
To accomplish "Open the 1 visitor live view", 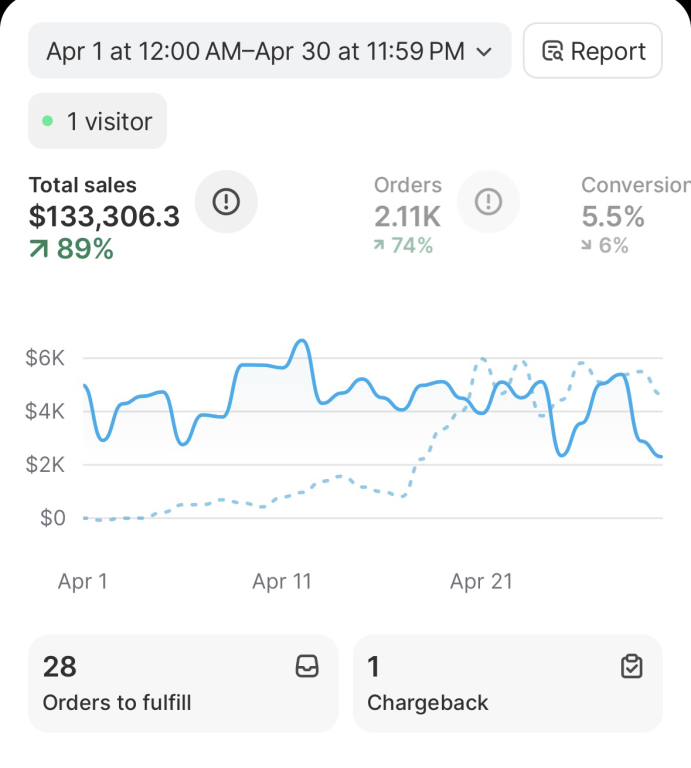I will (97, 121).
